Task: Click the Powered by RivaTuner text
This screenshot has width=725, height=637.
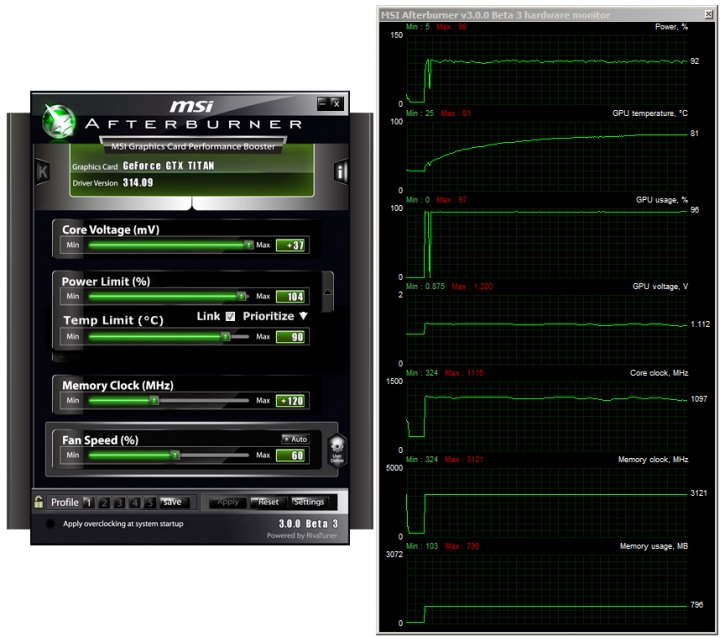Action: coord(302,536)
